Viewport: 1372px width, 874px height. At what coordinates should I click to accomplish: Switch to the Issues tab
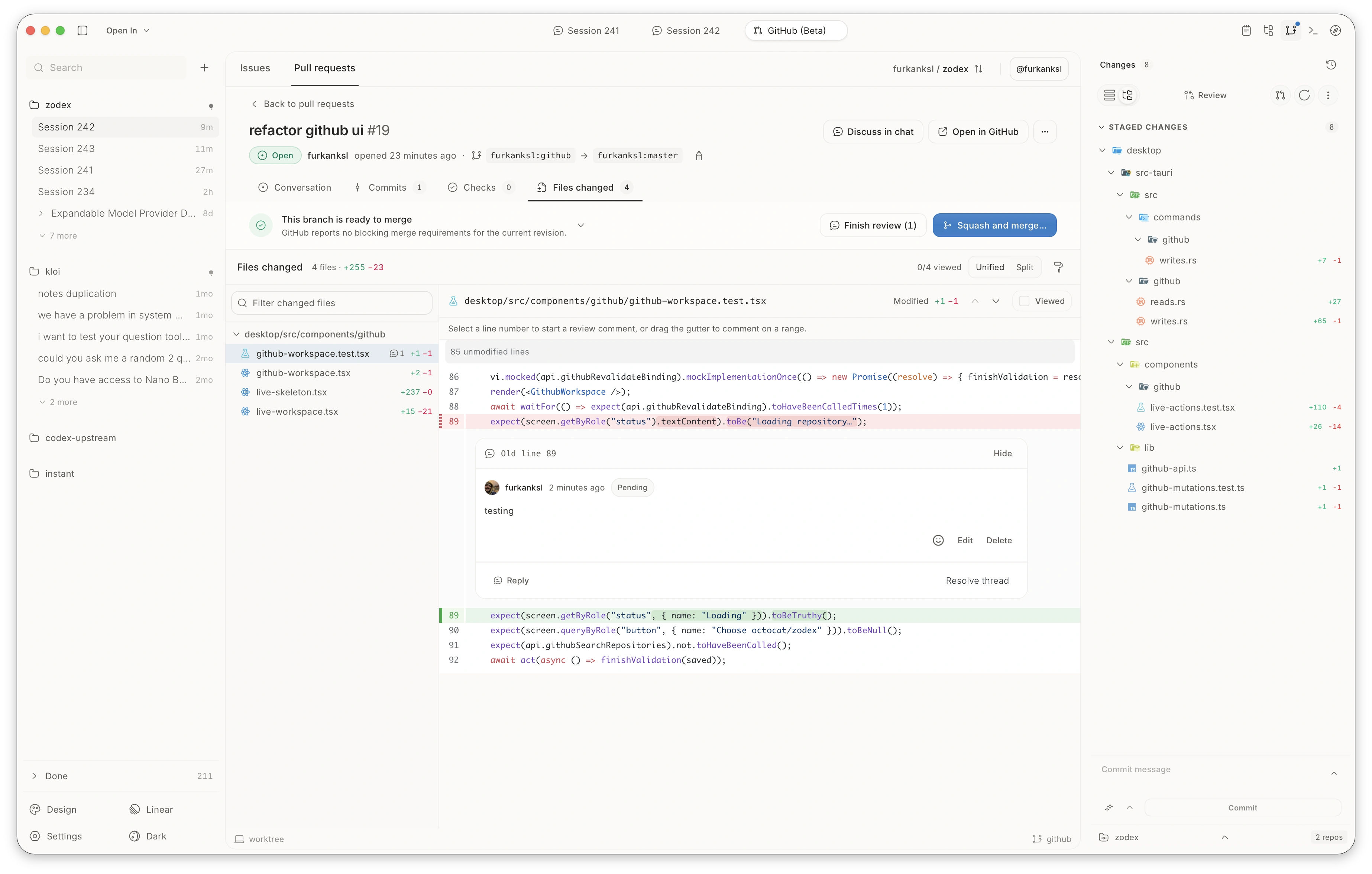255,68
